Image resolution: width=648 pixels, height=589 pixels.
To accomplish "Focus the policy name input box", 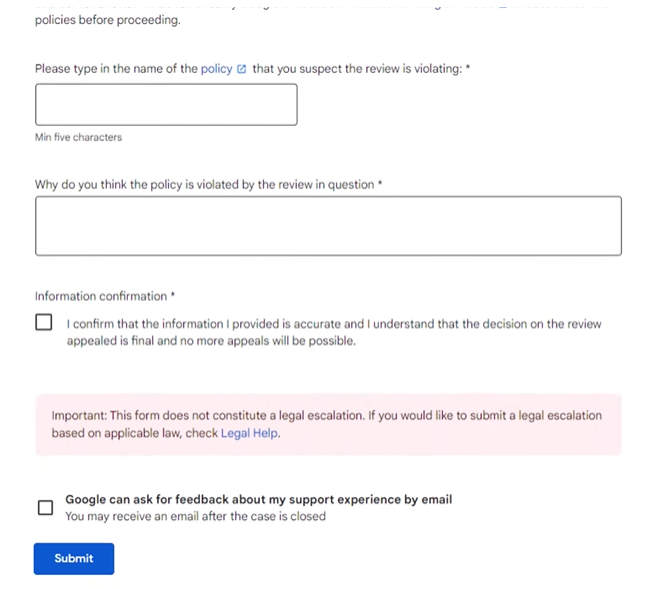I will (x=166, y=104).
